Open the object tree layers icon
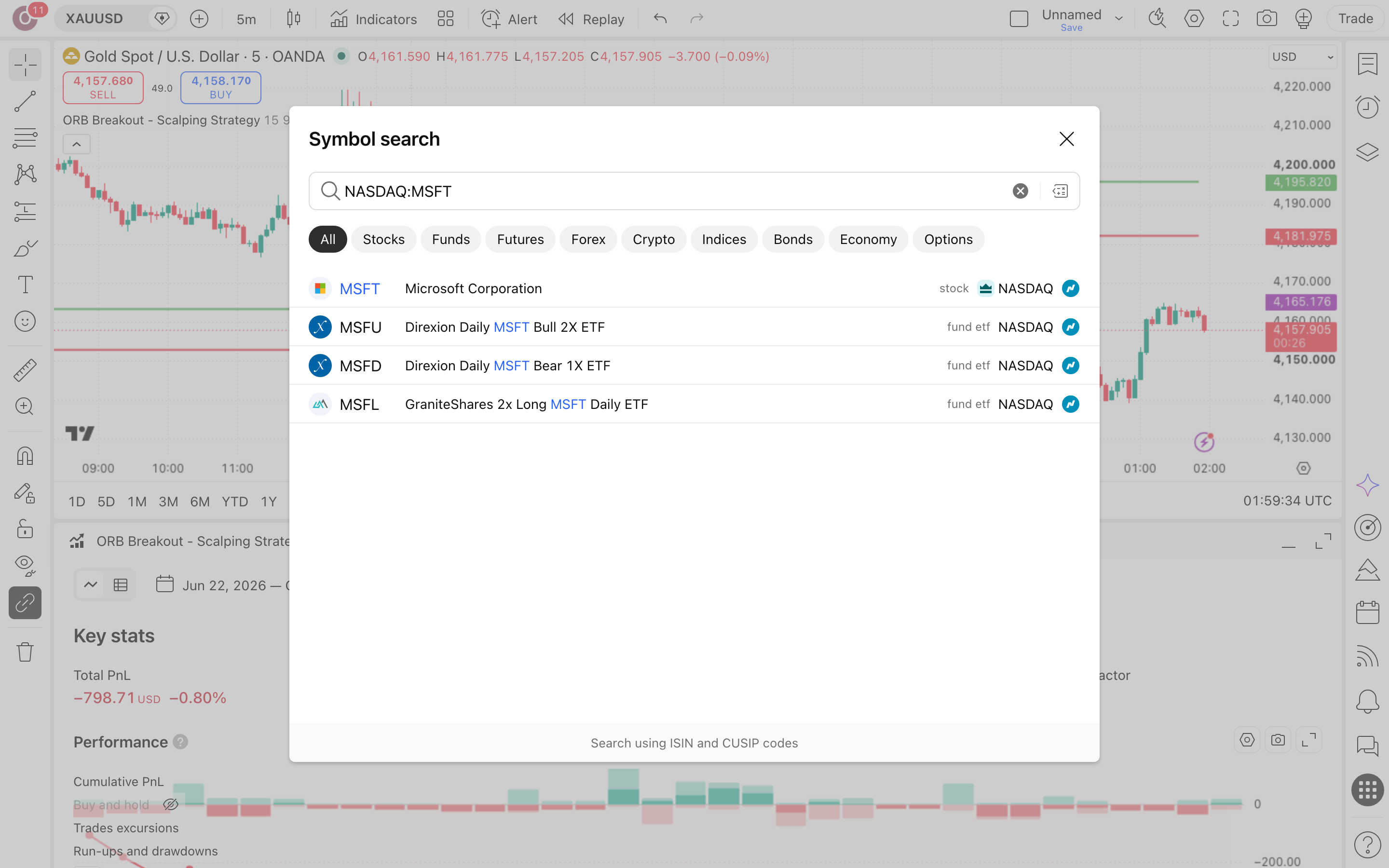Image resolution: width=1389 pixels, height=868 pixels. click(1367, 151)
